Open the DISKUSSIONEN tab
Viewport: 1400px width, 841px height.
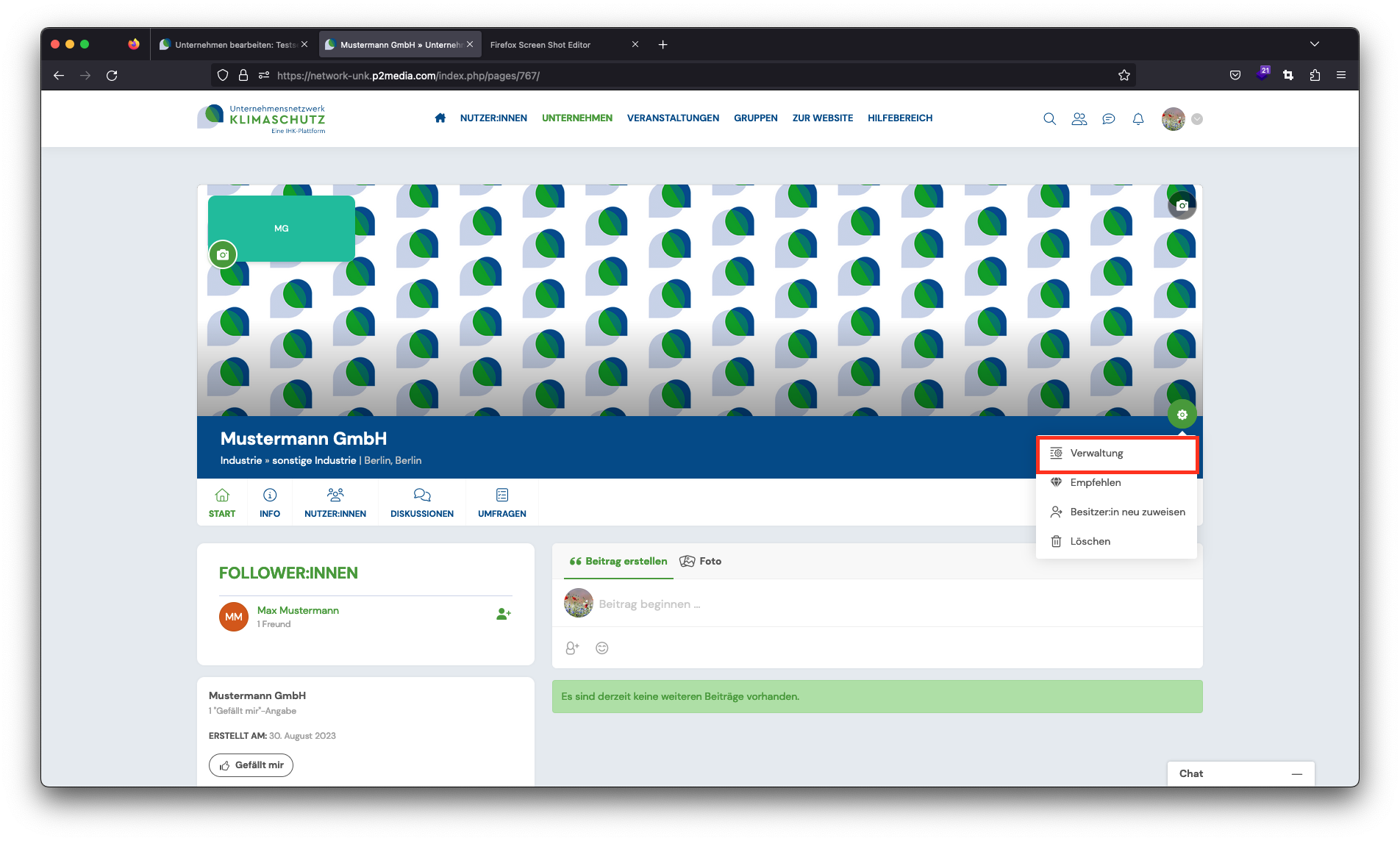tap(422, 503)
